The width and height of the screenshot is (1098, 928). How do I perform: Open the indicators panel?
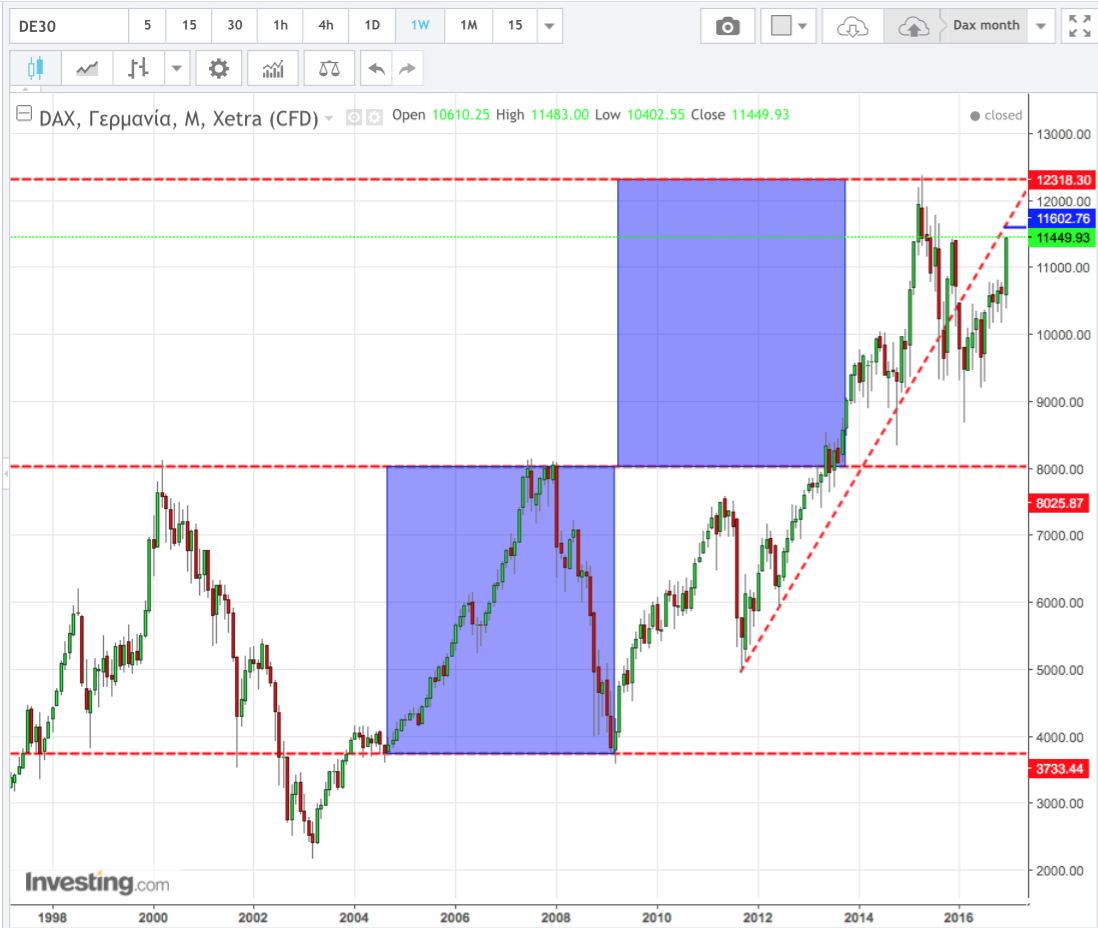(x=273, y=68)
